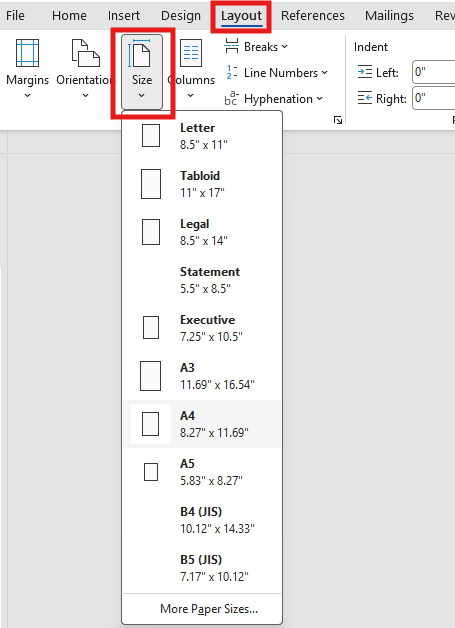Image resolution: width=455 pixels, height=628 pixels.
Task: Open the Page Setup dialog launcher
Action: (338, 120)
